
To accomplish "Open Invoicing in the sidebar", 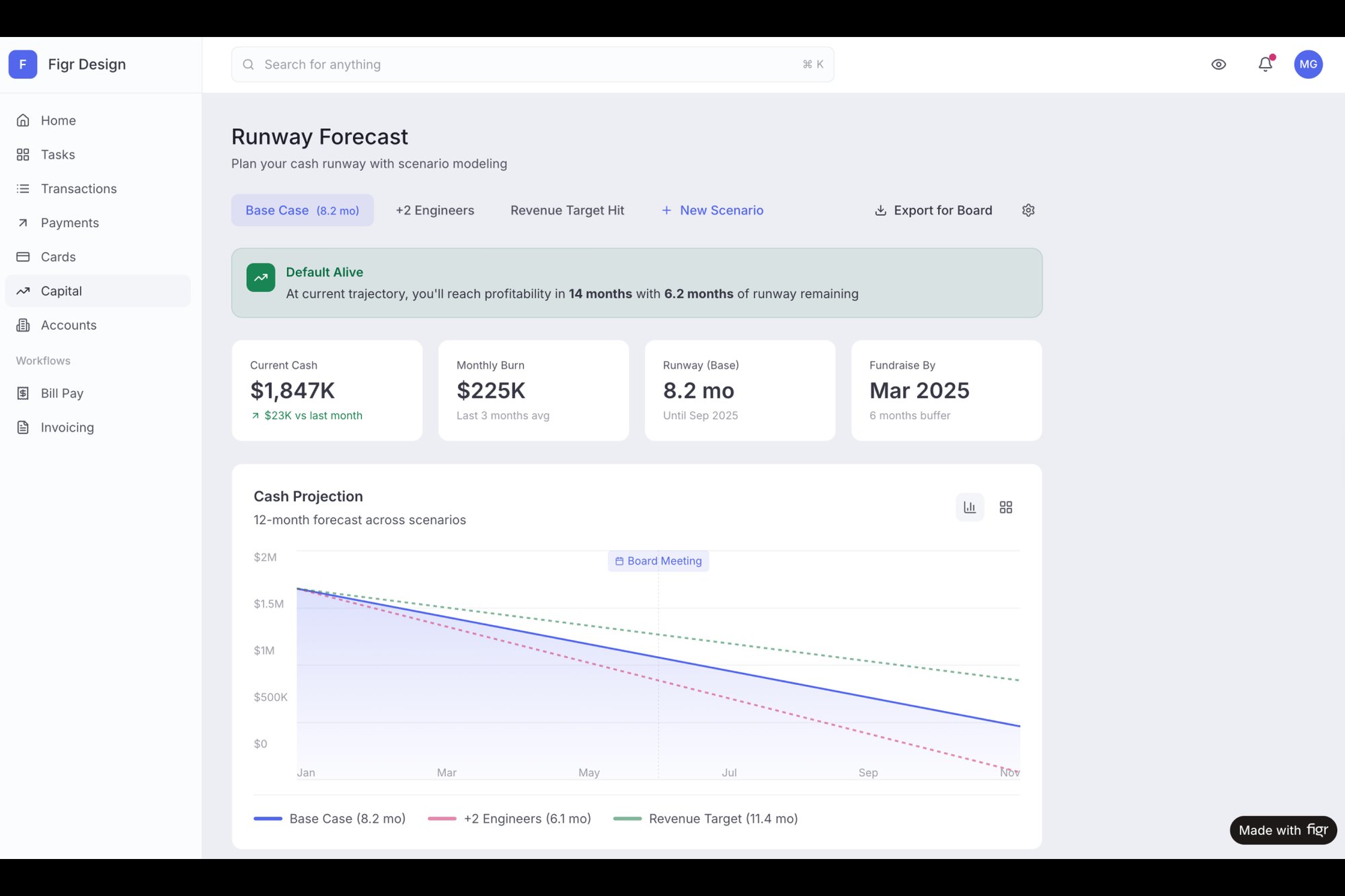I will coord(67,427).
